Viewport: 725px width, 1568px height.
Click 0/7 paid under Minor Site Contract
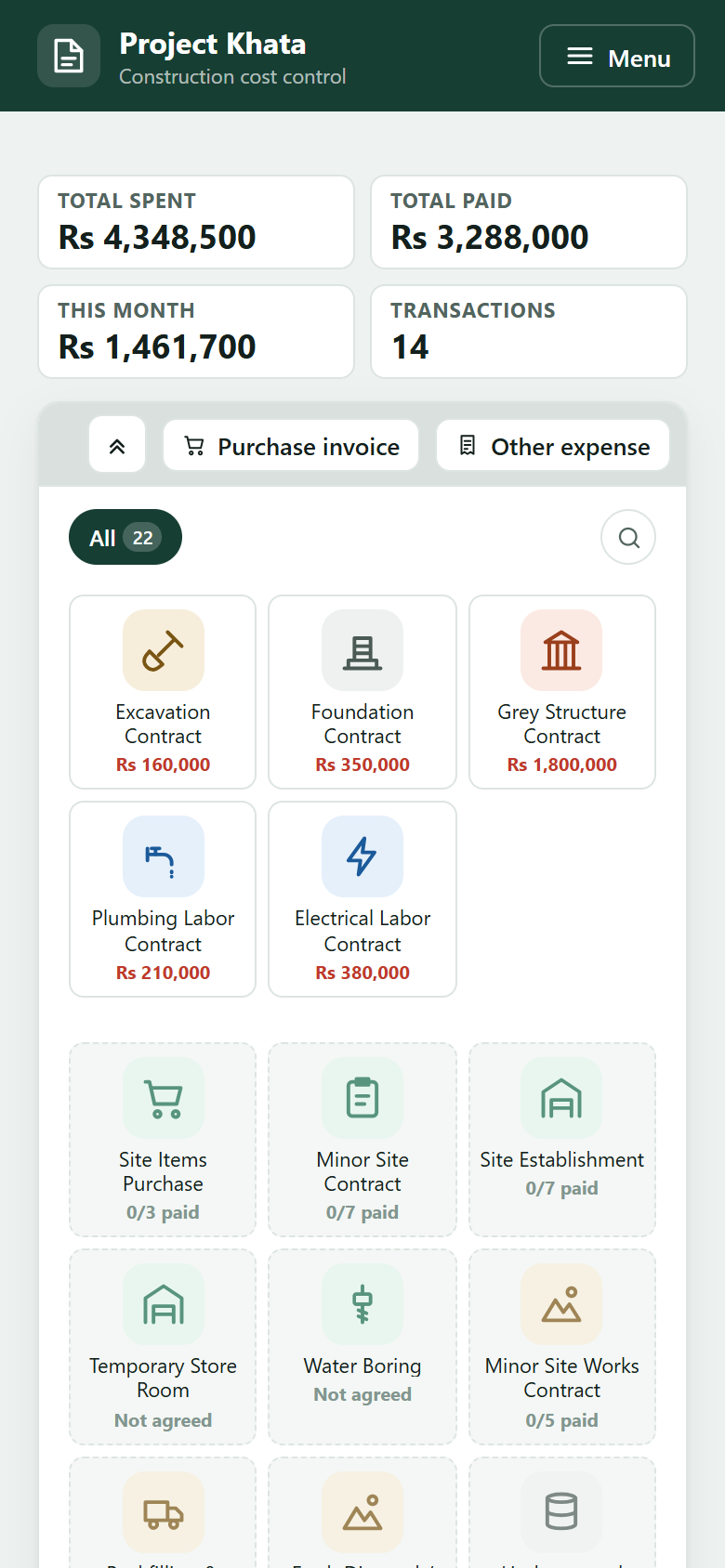click(362, 1212)
